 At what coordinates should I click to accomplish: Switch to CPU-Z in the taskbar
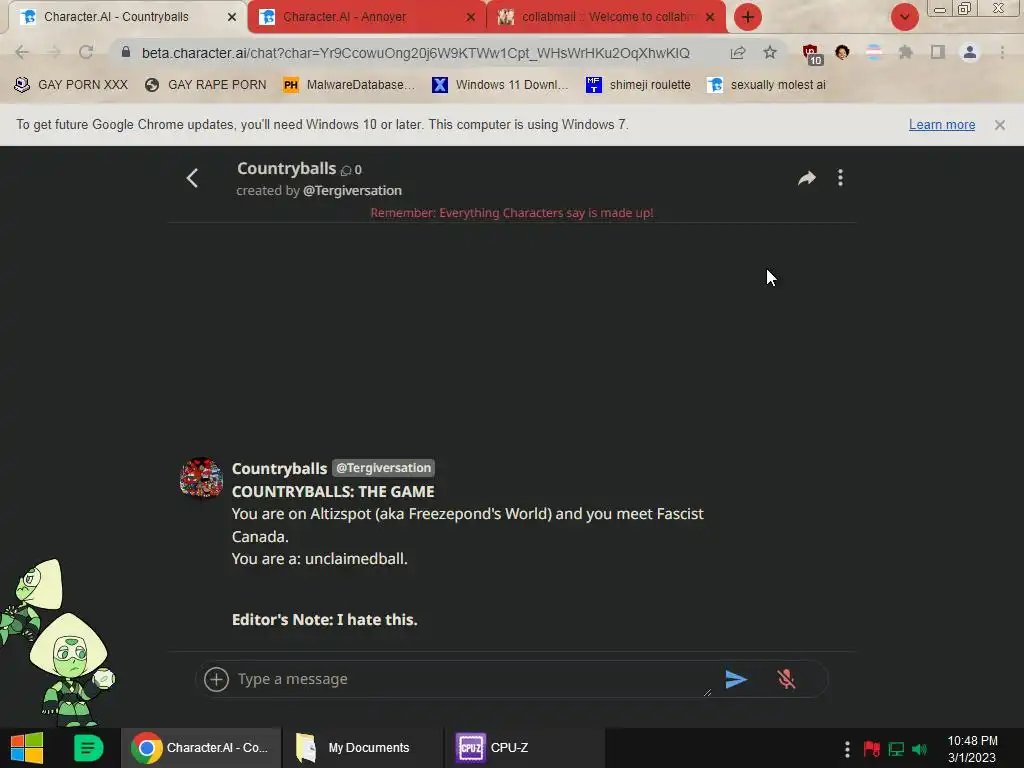click(524, 748)
